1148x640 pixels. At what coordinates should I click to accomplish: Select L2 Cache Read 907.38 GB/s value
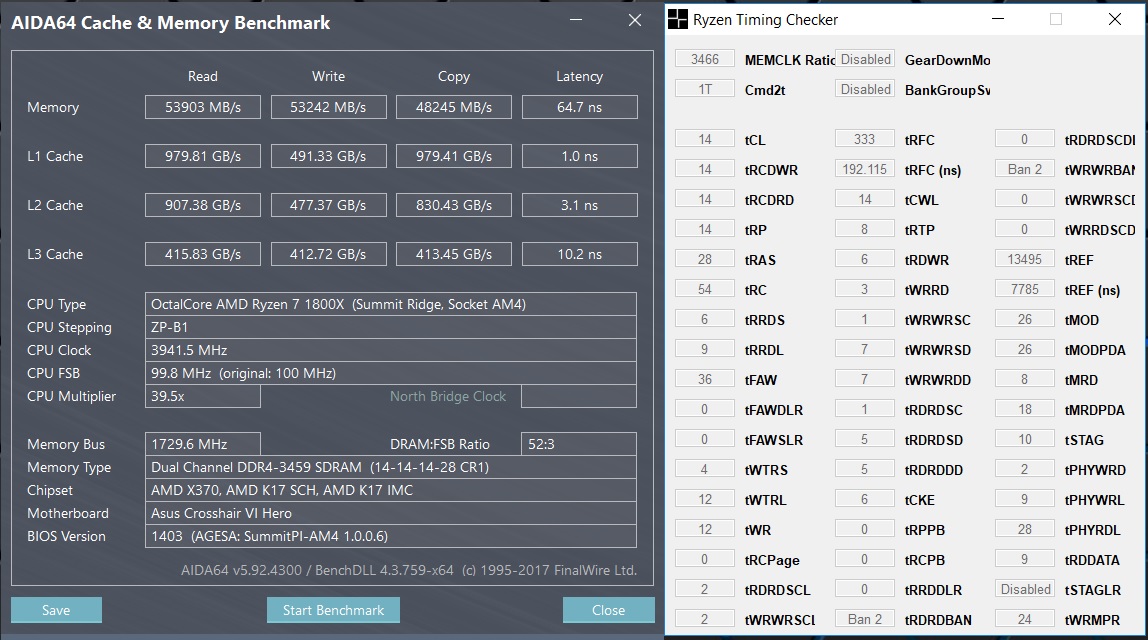tap(203, 205)
